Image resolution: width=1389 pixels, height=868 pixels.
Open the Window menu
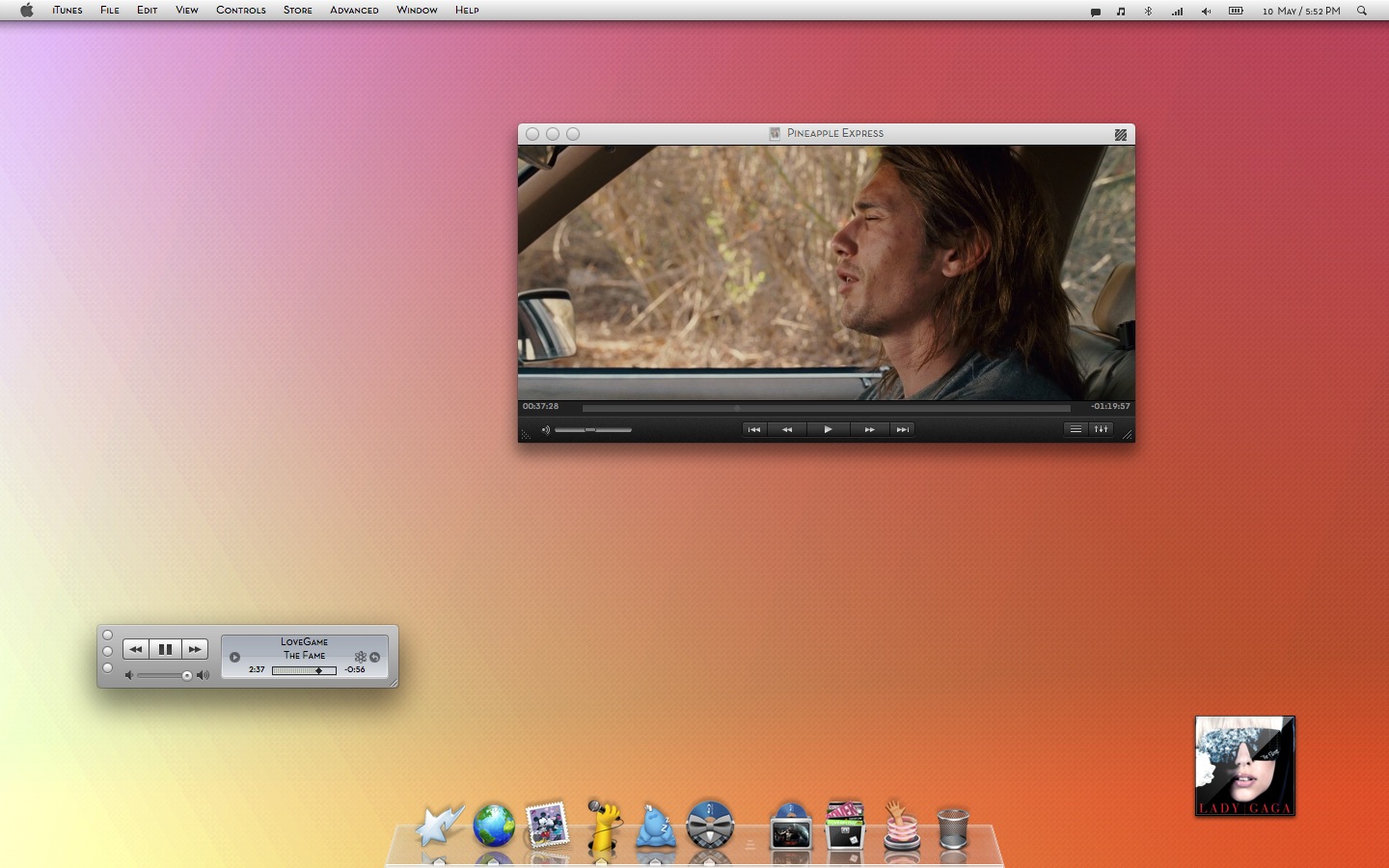417,10
